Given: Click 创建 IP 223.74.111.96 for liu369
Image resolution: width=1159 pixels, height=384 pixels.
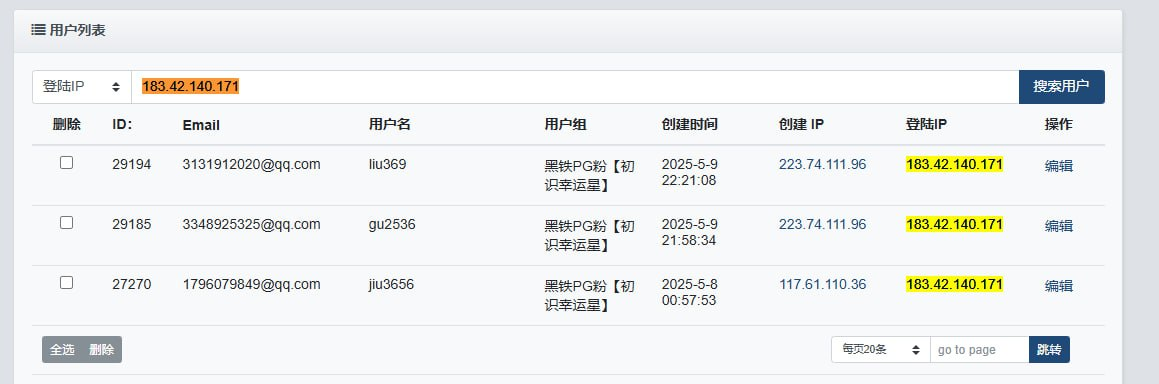Looking at the screenshot, I should tap(823, 165).
